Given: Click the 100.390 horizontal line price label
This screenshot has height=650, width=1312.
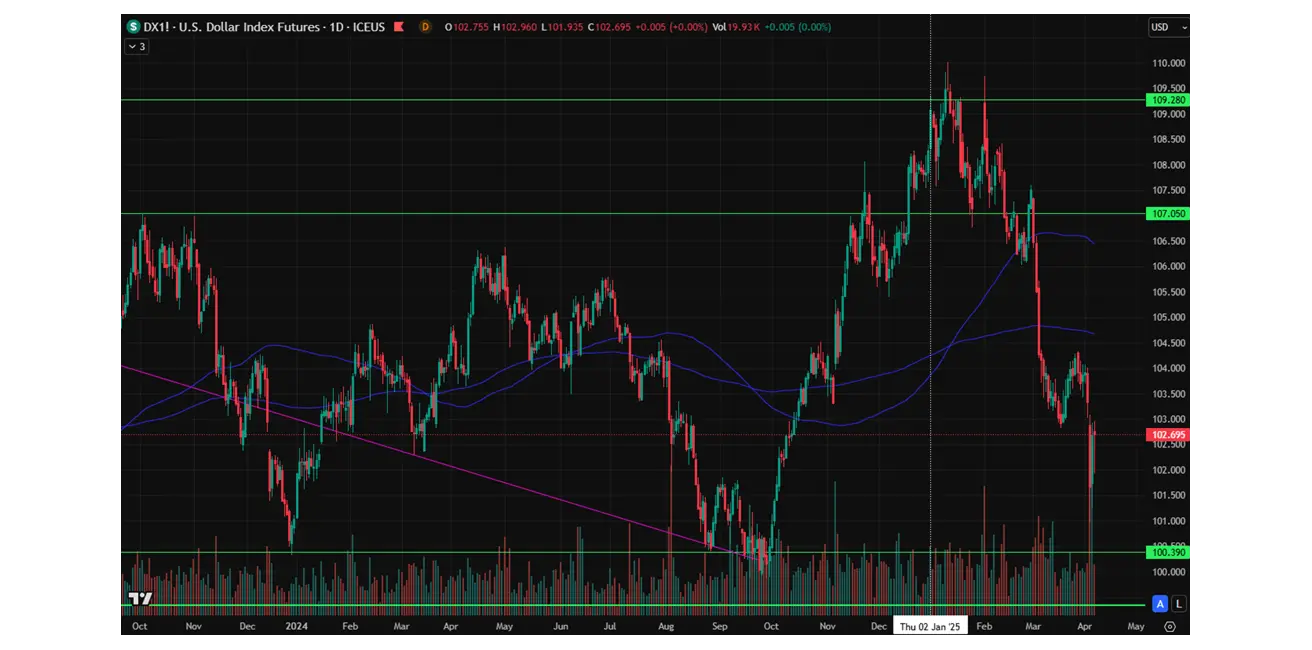Looking at the screenshot, I should (1168, 552).
